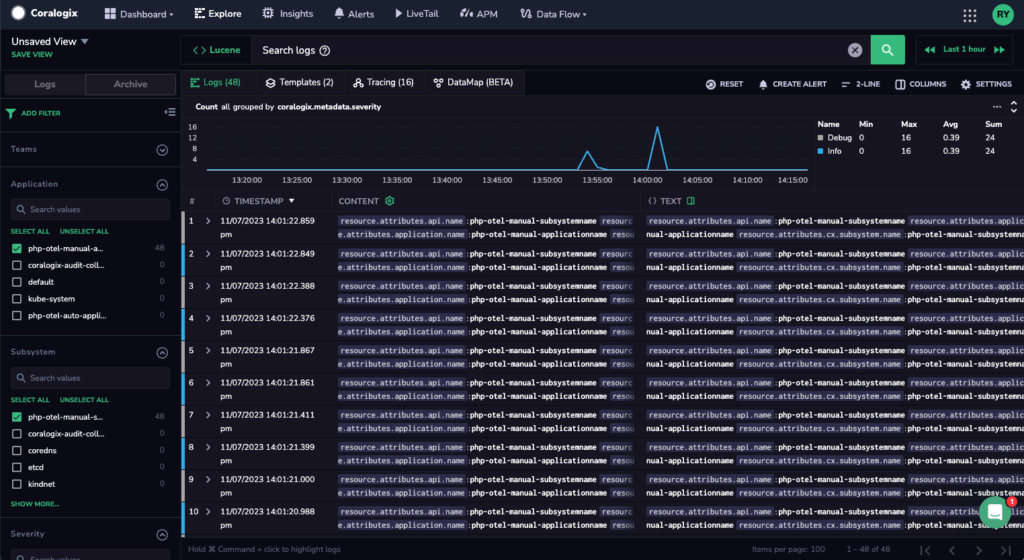Click the RESET button
Screen dimensions: 1024x560
click(724, 84)
